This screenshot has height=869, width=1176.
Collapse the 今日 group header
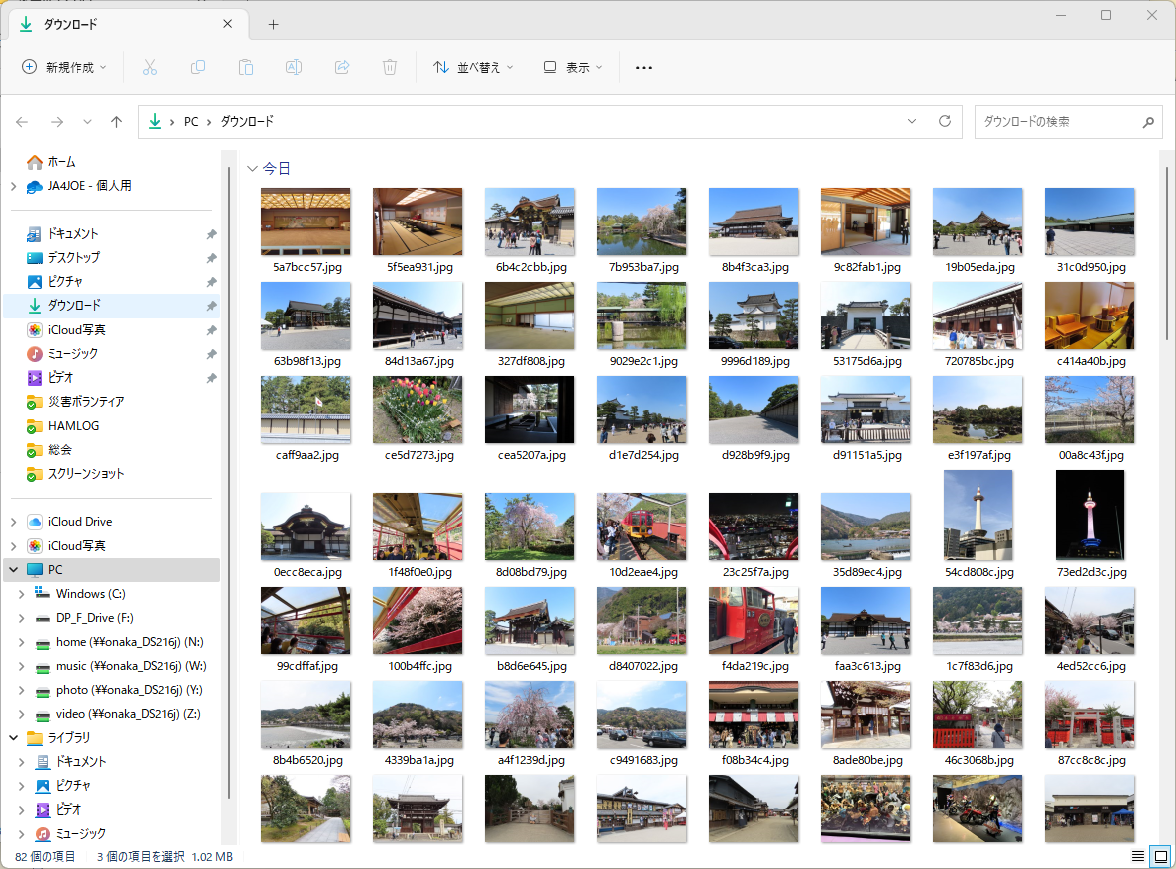pyautogui.click(x=252, y=169)
